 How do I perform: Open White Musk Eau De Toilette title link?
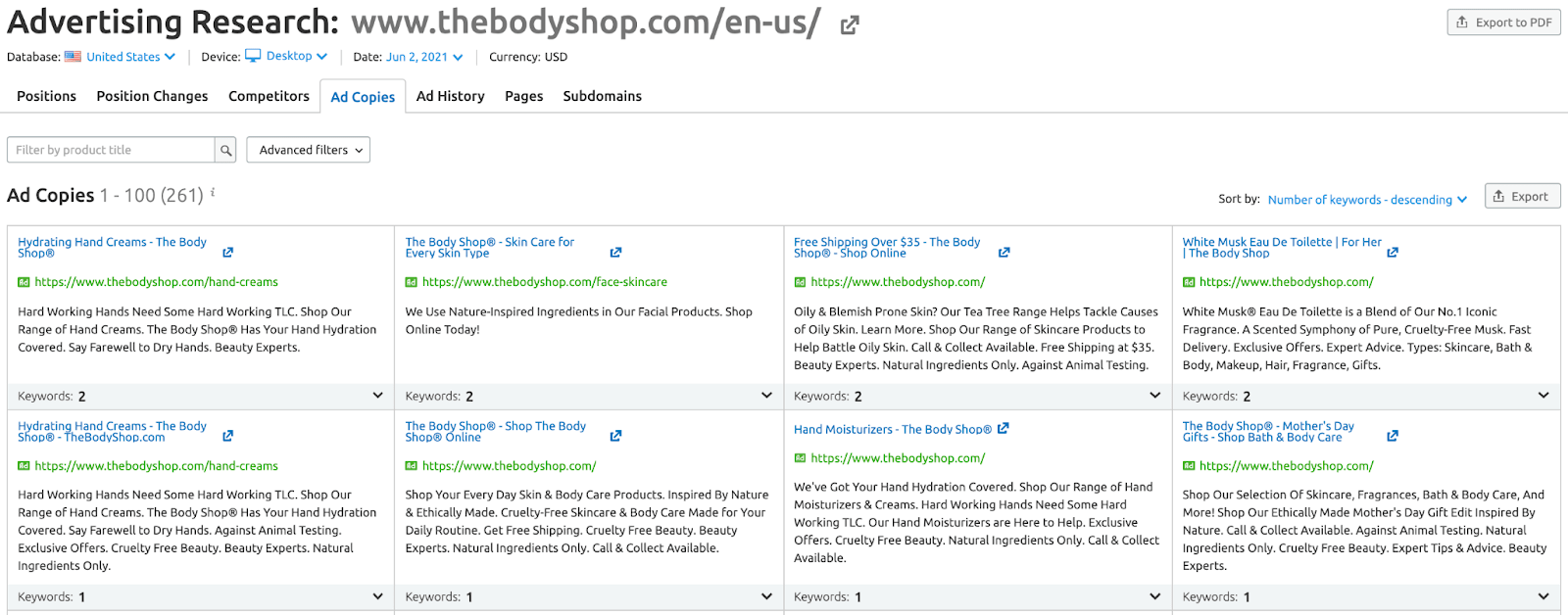tap(1282, 248)
